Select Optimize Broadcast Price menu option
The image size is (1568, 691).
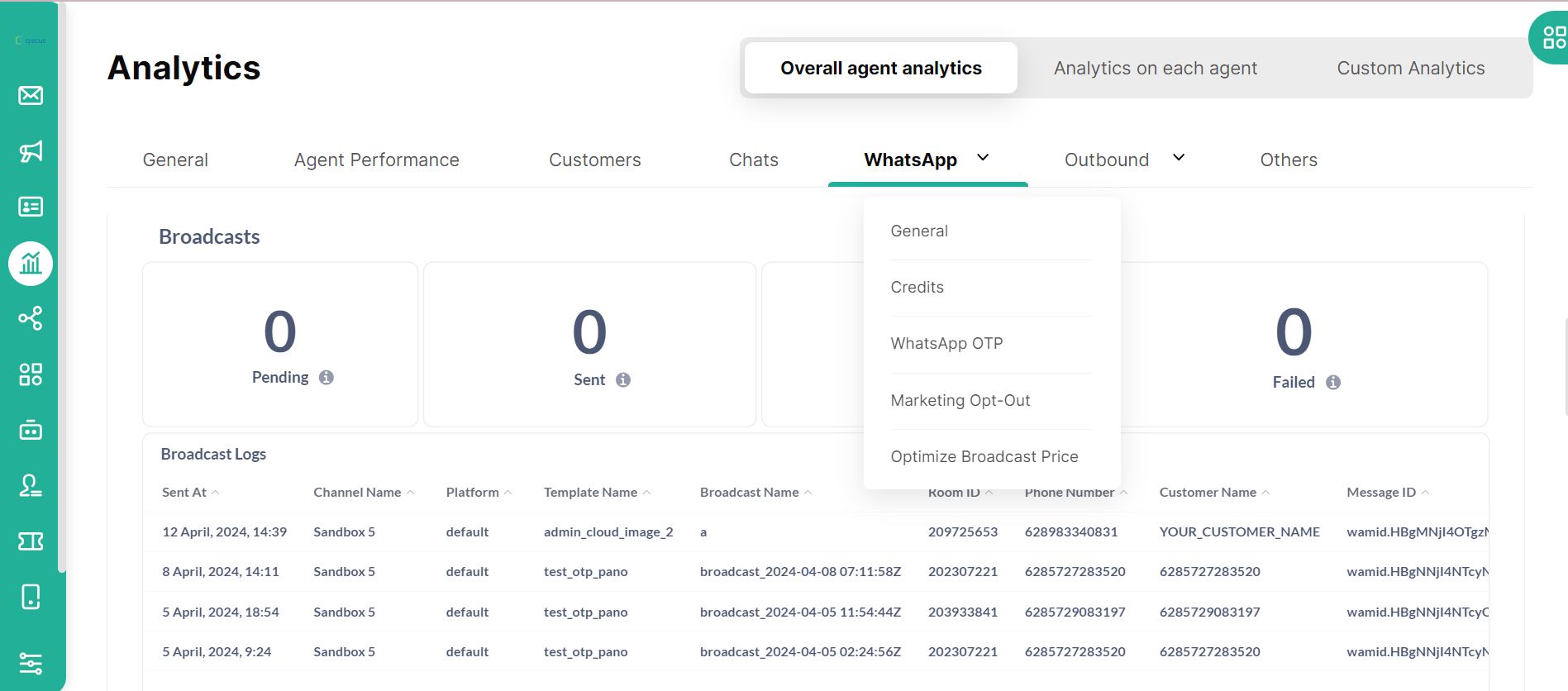point(984,457)
